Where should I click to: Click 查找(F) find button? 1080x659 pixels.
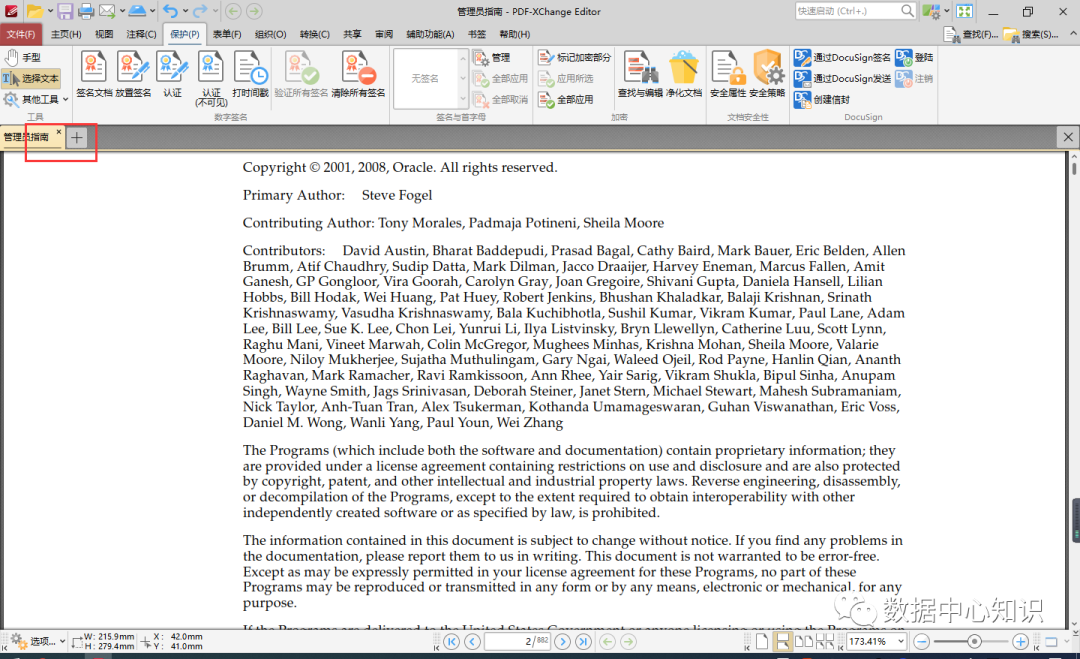tap(970, 34)
